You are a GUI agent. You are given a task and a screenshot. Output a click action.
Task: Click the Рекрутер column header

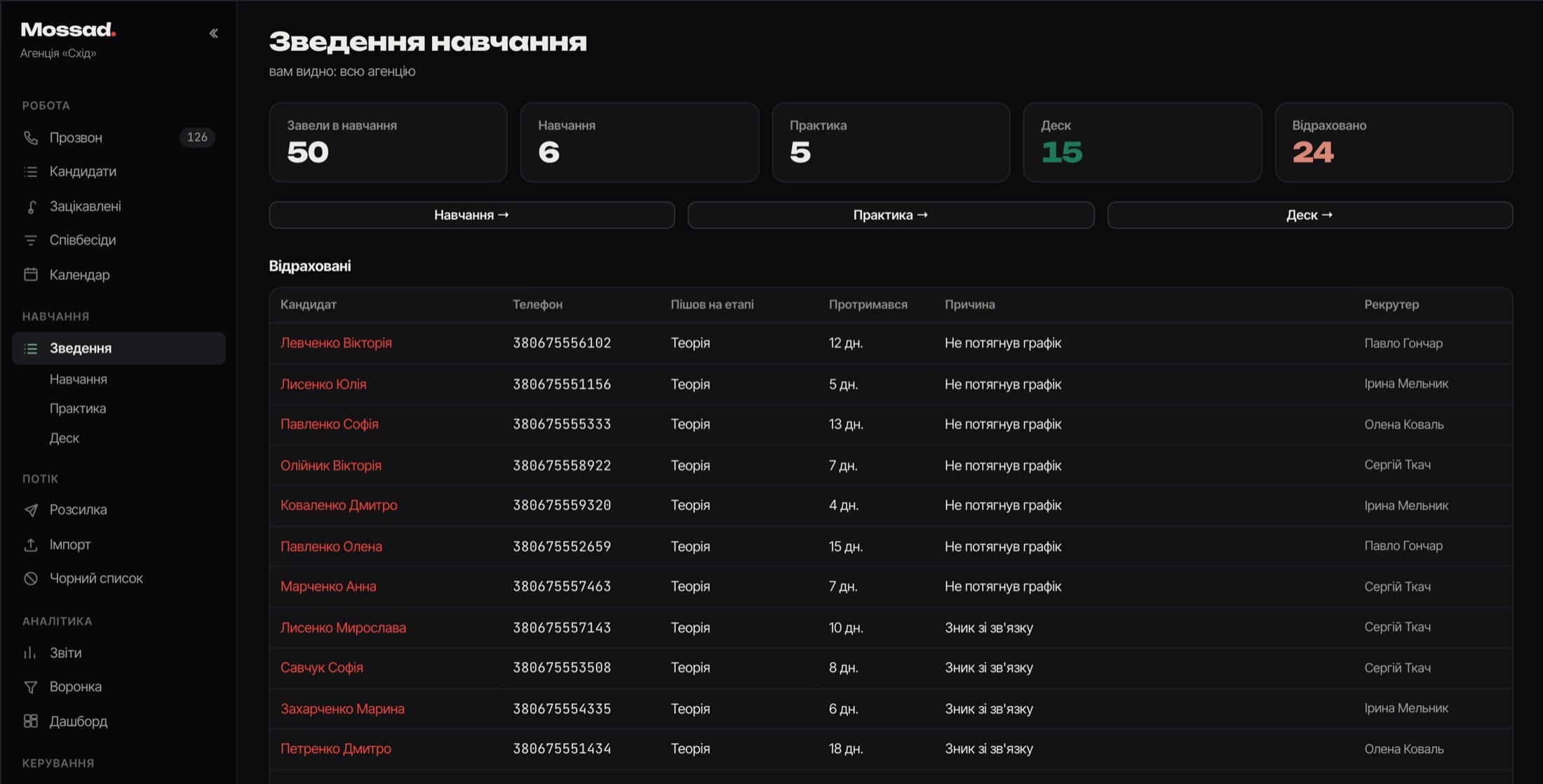pyautogui.click(x=1392, y=304)
